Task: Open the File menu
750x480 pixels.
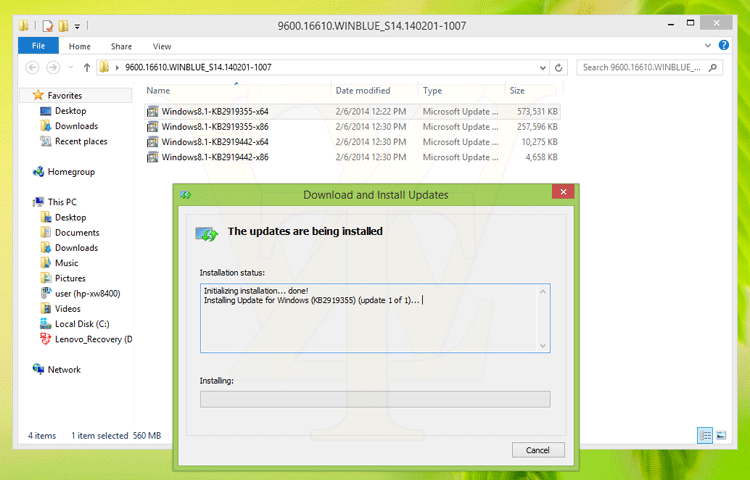Action: pyautogui.click(x=38, y=46)
